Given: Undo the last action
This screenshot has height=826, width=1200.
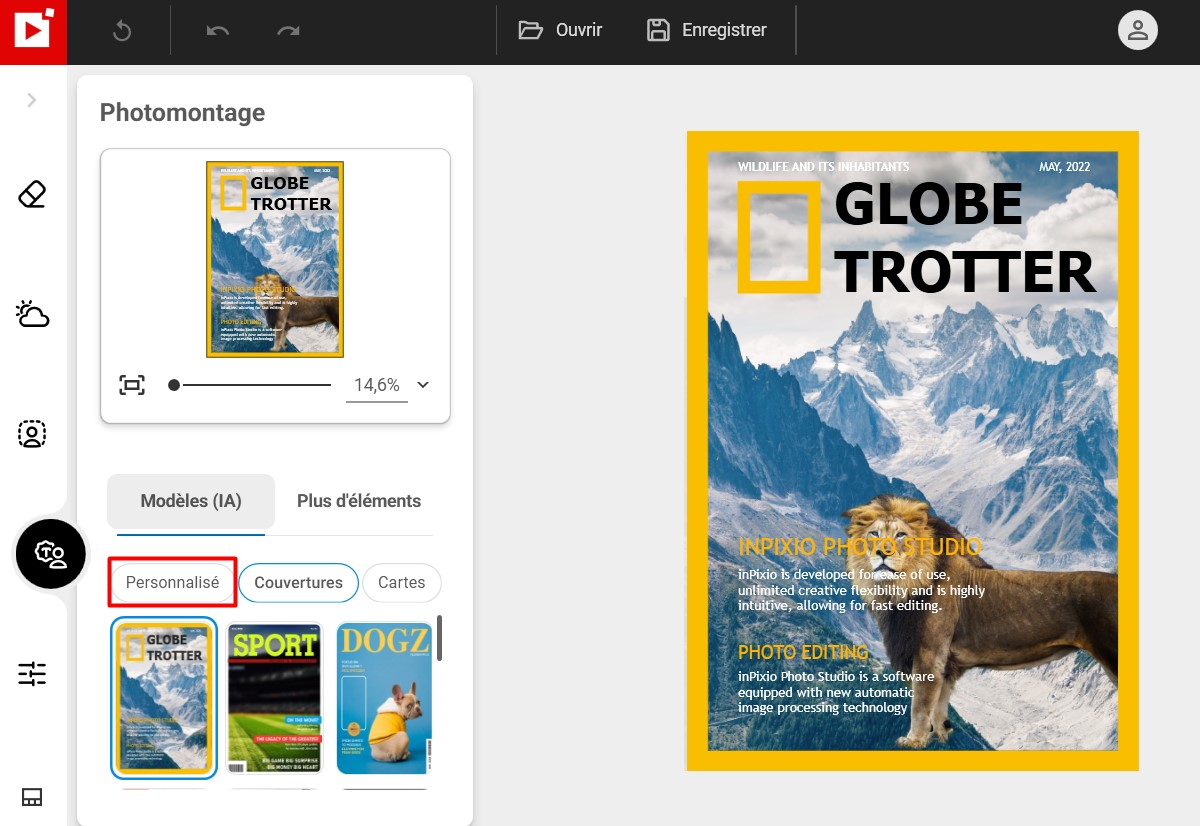Looking at the screenshot, I should tap(218, 31).
